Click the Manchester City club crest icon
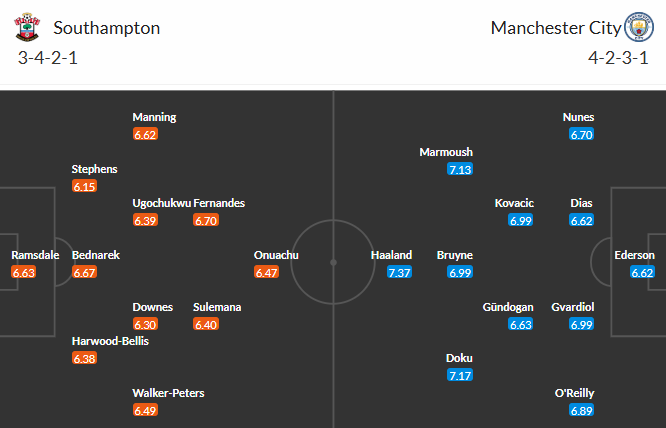The width and height of the screenshot is (666, 428). coord(639,27)
